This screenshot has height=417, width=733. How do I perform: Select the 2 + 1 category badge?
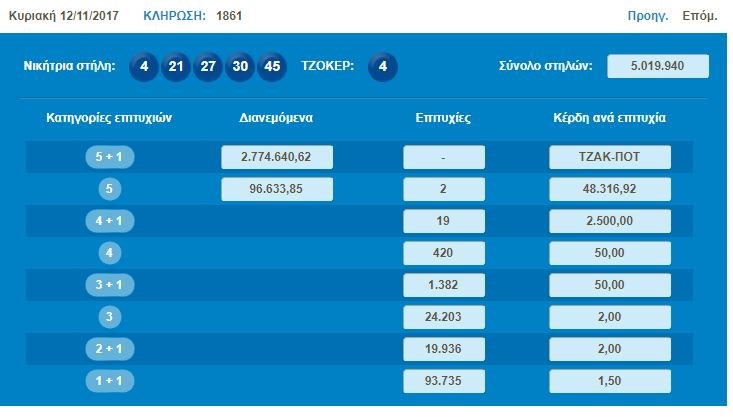[x=111, y=349]
